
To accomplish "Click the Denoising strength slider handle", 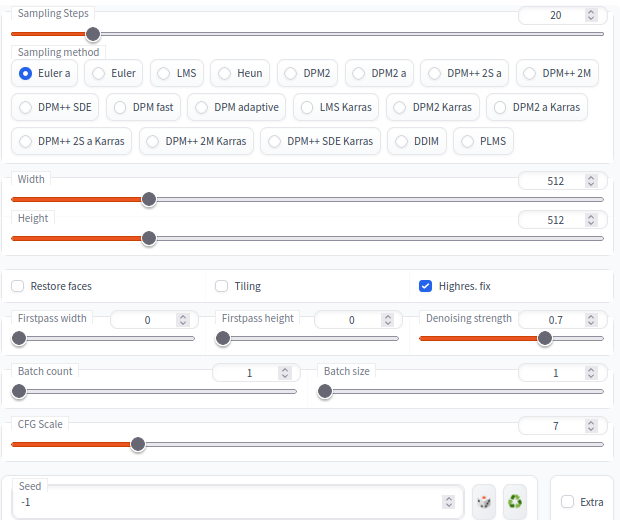I will [x=545, y=338].
